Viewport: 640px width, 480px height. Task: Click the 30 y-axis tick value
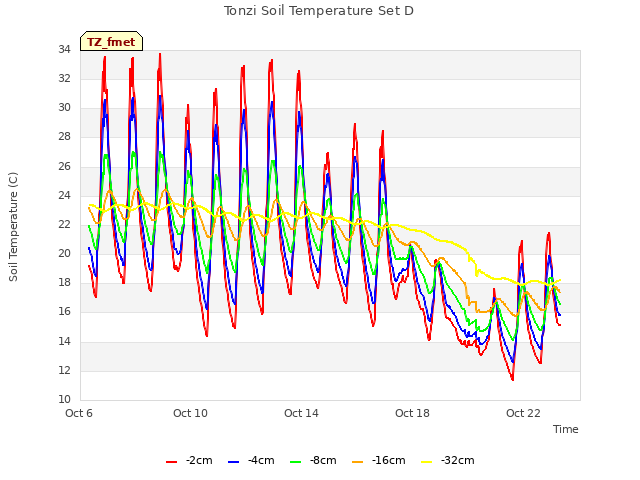(x=64, y=108)
